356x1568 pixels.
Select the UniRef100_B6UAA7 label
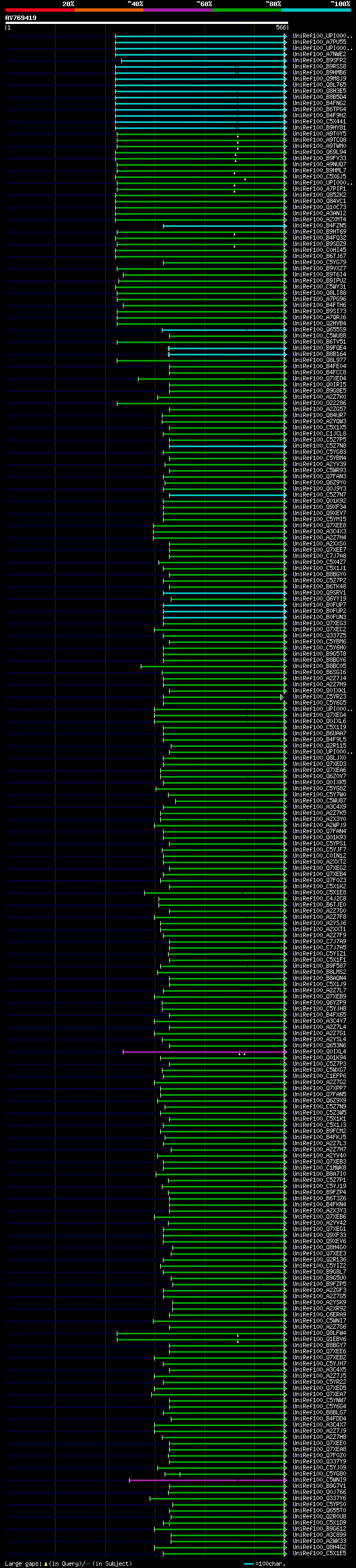(319, 734)
